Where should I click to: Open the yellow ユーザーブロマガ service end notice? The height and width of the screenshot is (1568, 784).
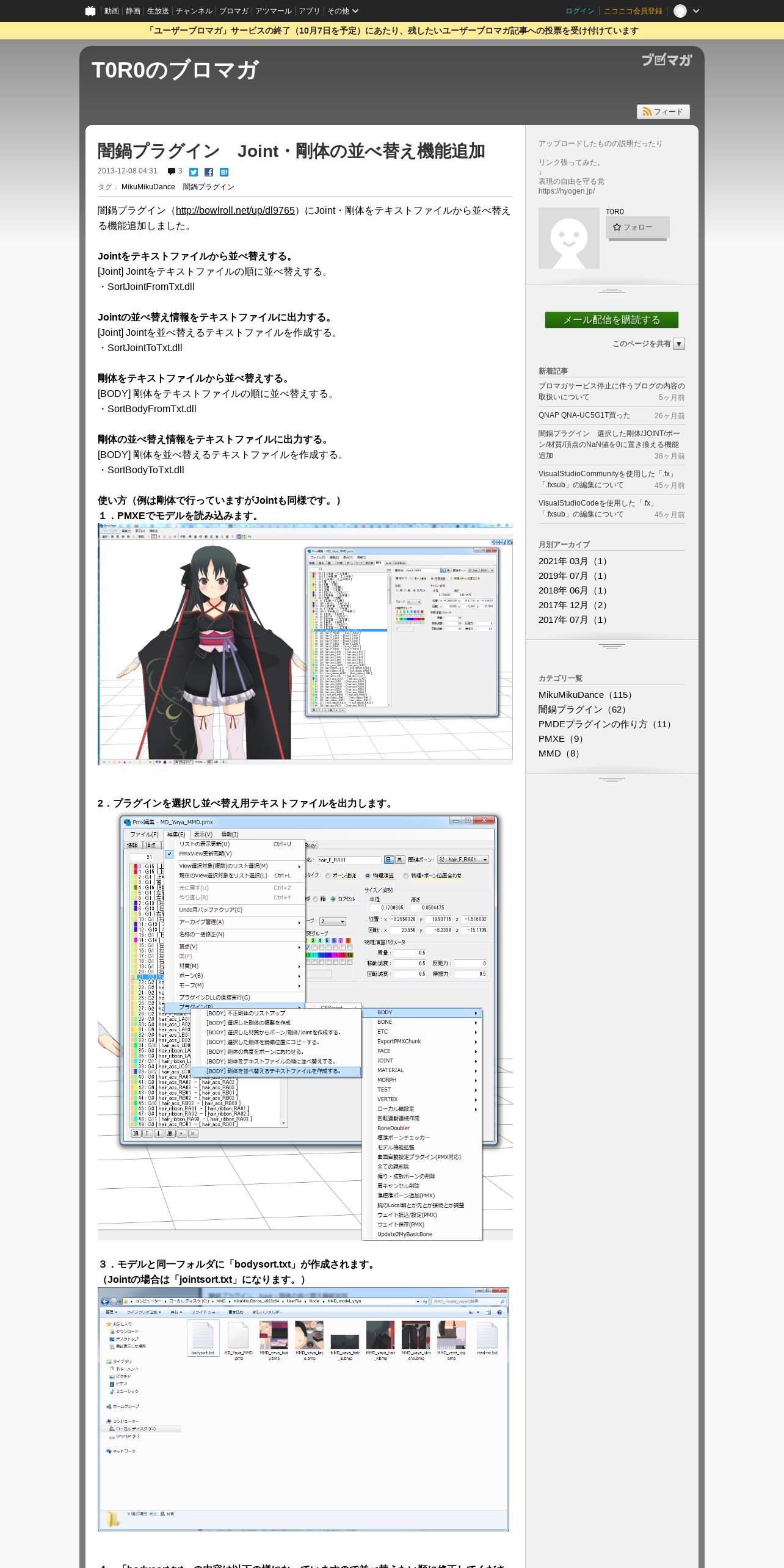(392, 31)
